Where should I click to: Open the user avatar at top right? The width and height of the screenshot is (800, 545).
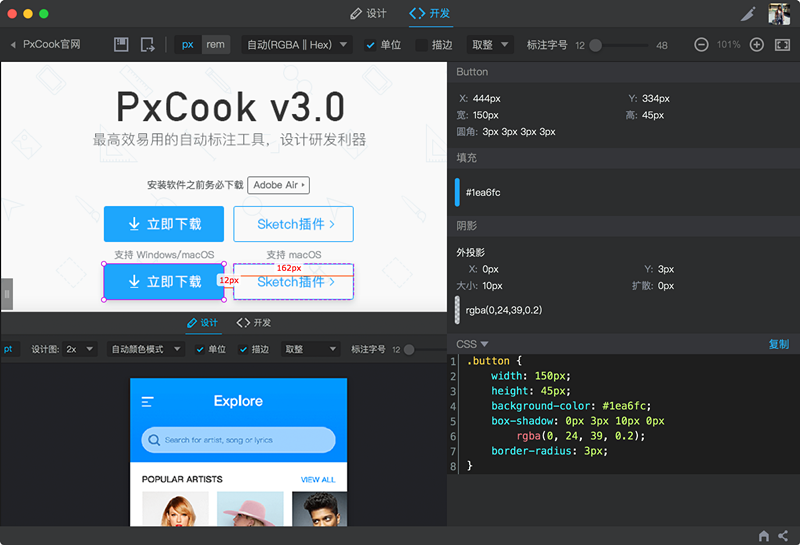779,14
